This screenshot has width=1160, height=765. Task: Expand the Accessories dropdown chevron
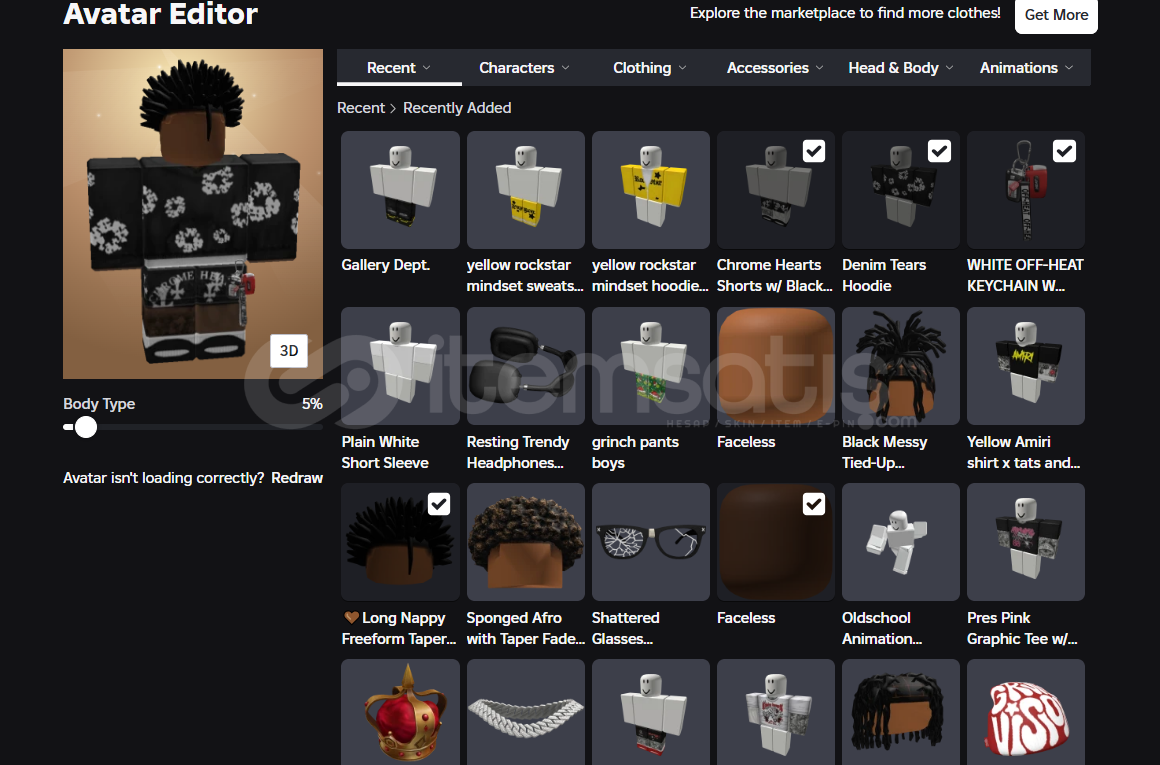[x=820, y=68]
